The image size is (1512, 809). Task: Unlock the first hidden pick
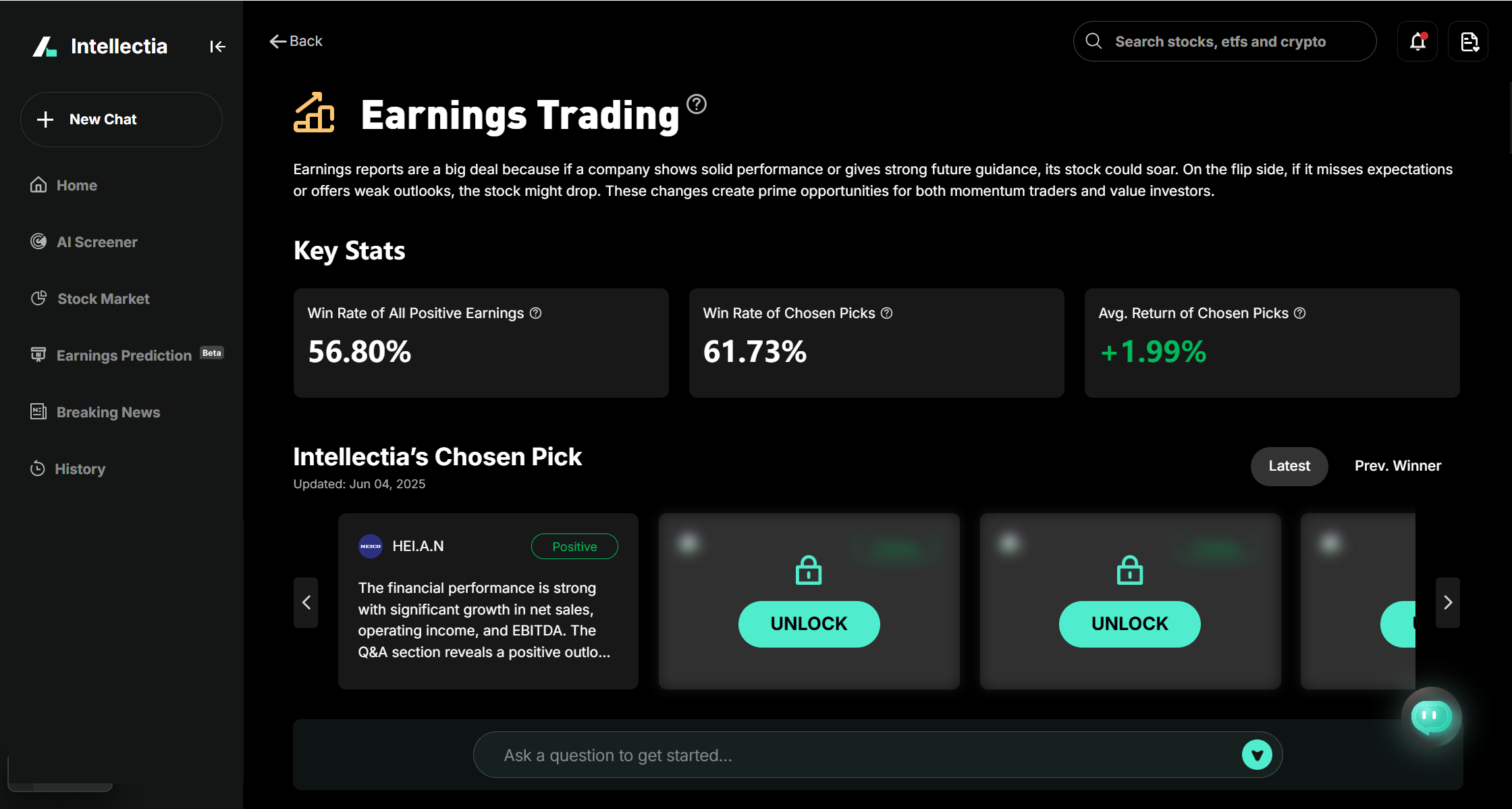coord(809,623)
